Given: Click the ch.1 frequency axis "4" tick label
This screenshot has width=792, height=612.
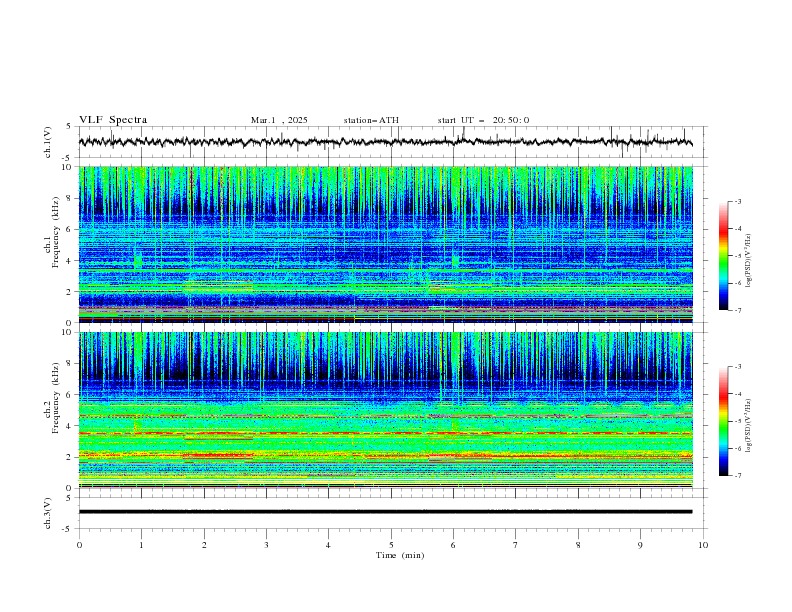Looking at the screenshot, I should pos(69,261).
